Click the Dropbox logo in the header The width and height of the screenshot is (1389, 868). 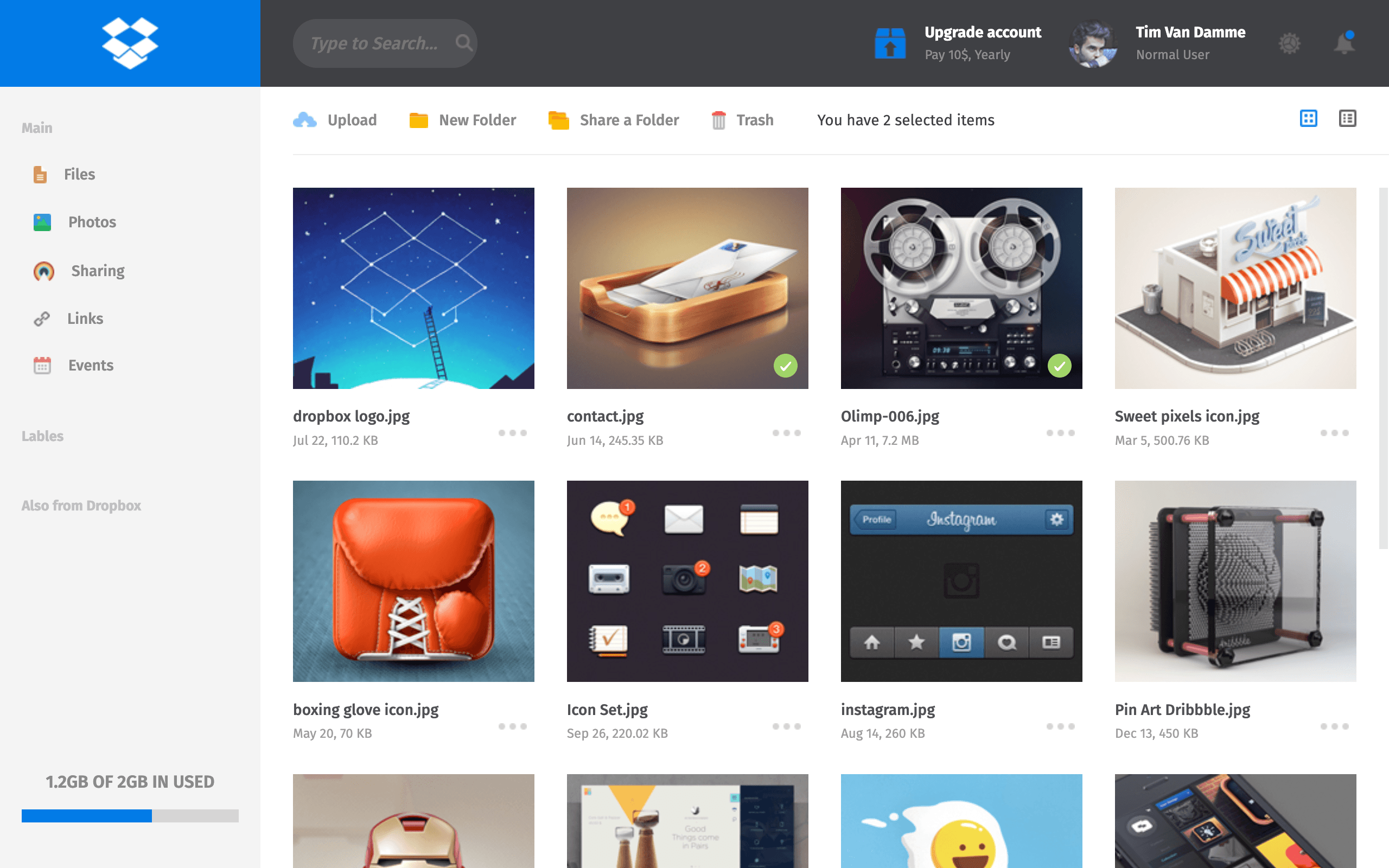pyautogui.click(x=130, y=43)
